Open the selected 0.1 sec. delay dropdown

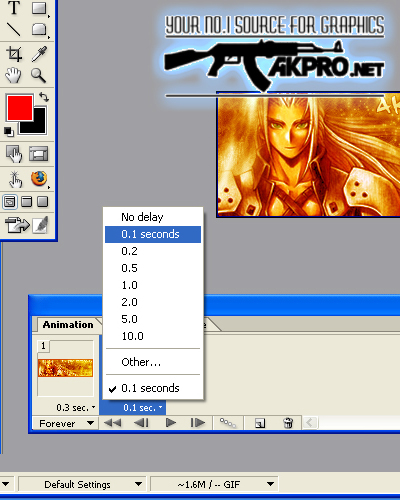click(143, 408)
